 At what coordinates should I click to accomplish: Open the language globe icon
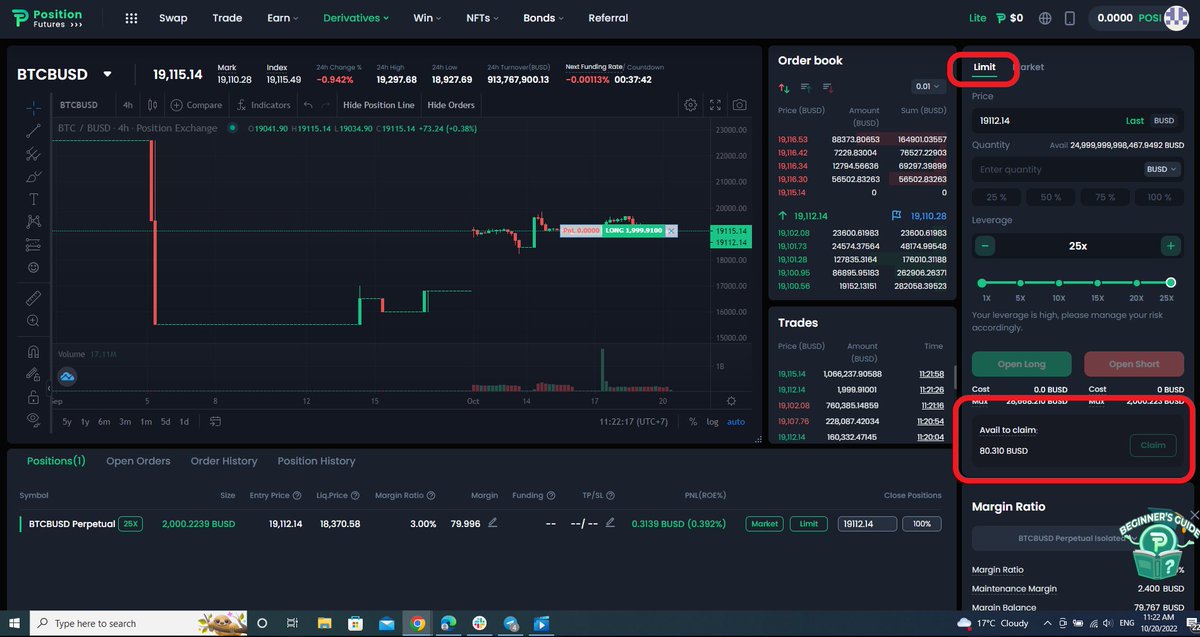pyautogui.click(x=1045, y=18)
